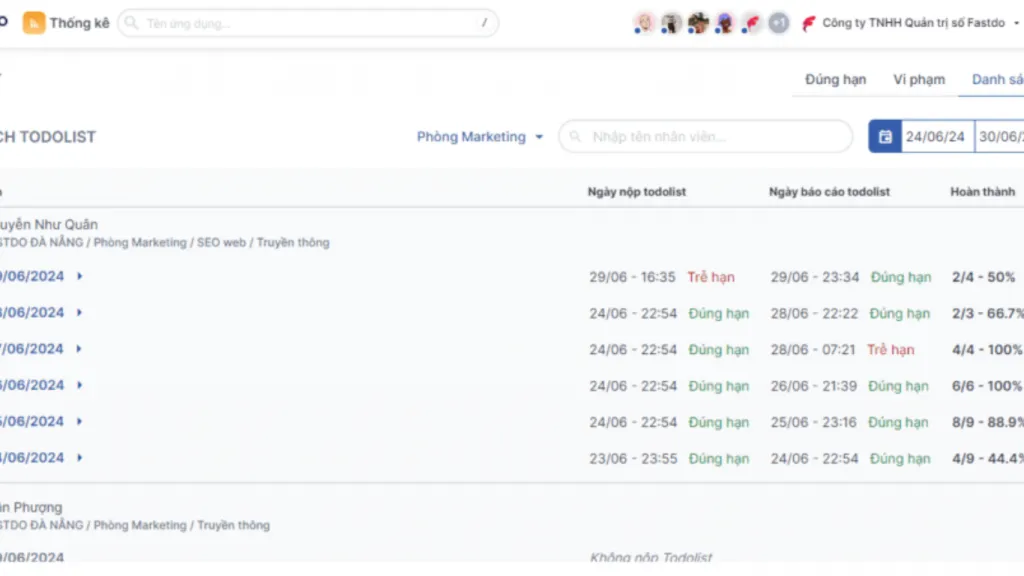Click the orange Thống kê app icon
Viewport: 1024px width, 576px height.
click(x=33, y=23)
